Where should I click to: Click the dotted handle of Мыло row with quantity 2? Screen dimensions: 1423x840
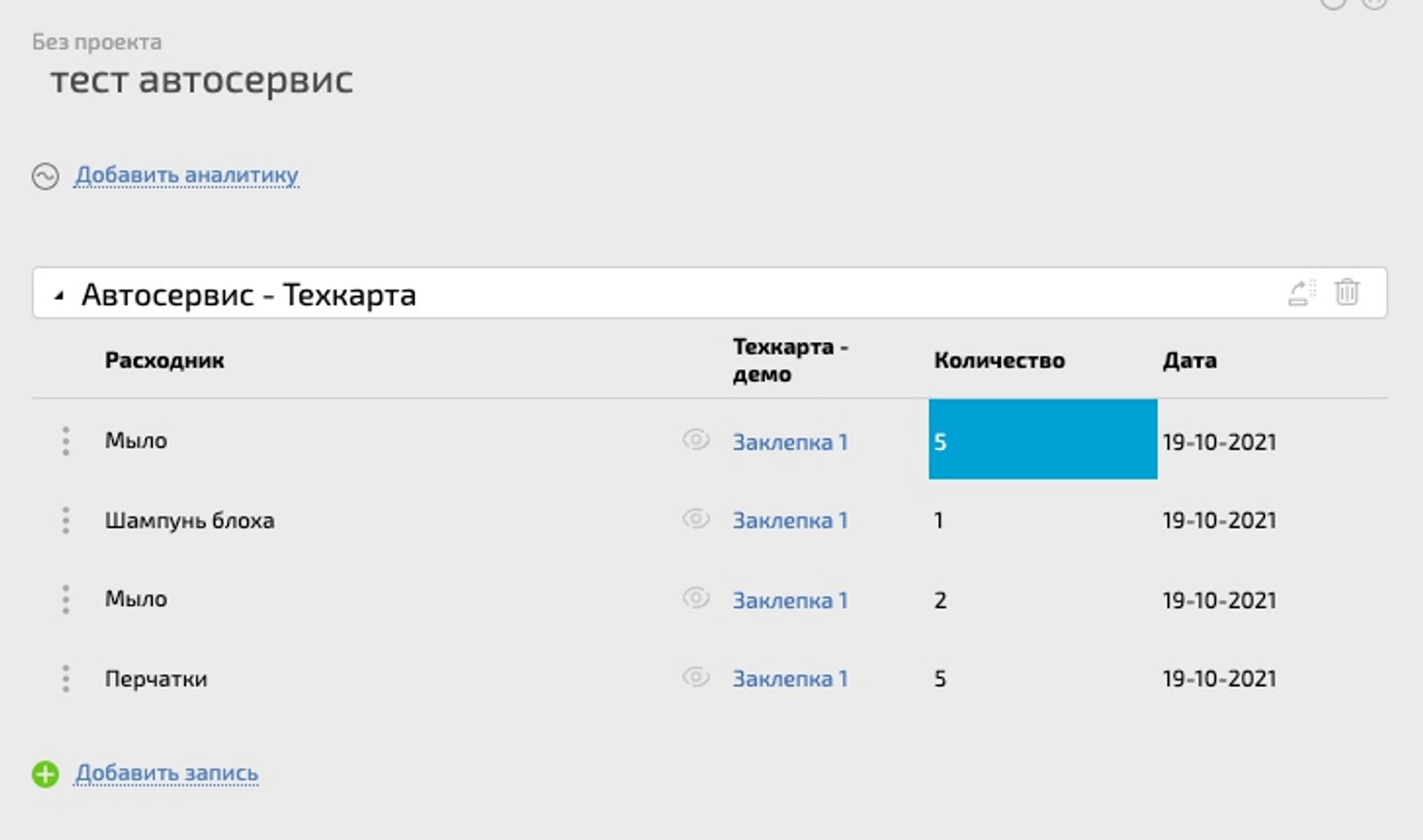[65, 599]
